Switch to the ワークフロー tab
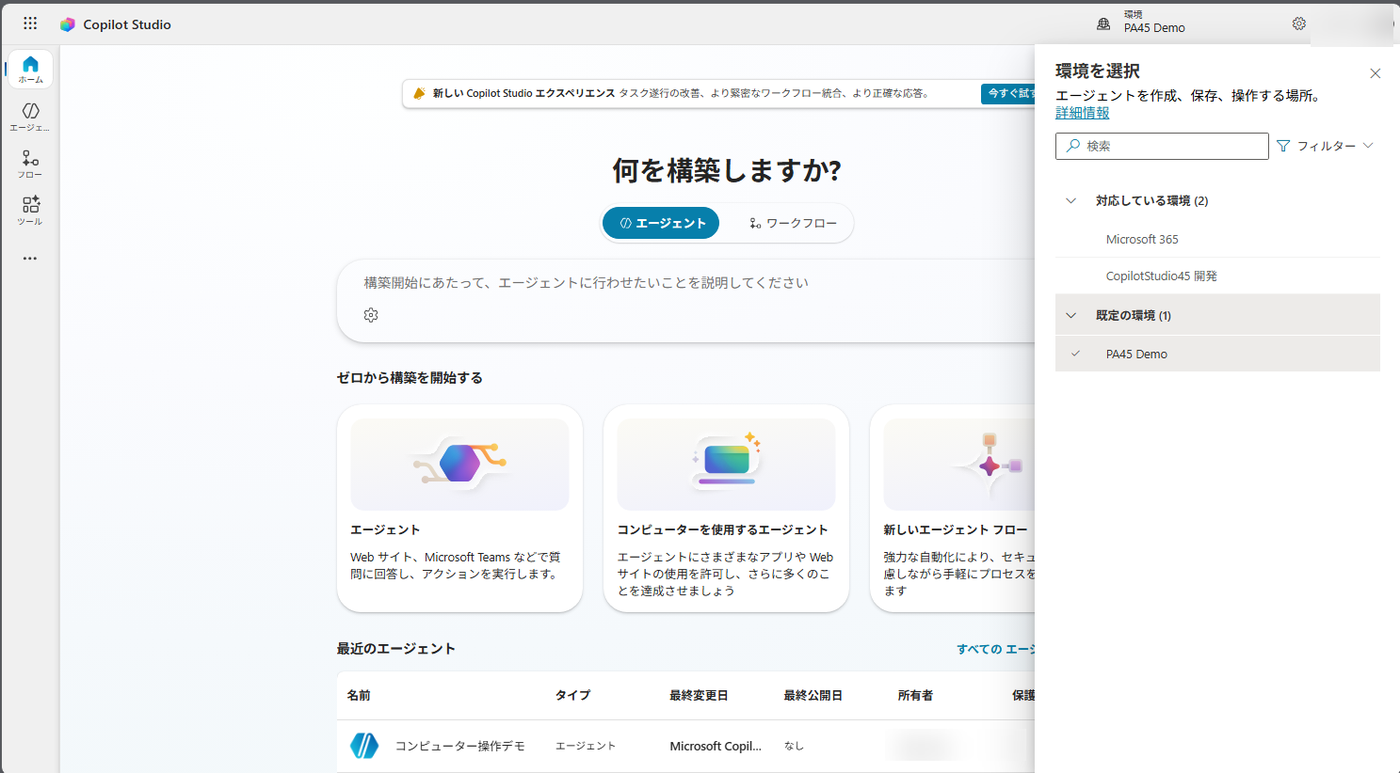1400x773 pixels. coord(793,223)
